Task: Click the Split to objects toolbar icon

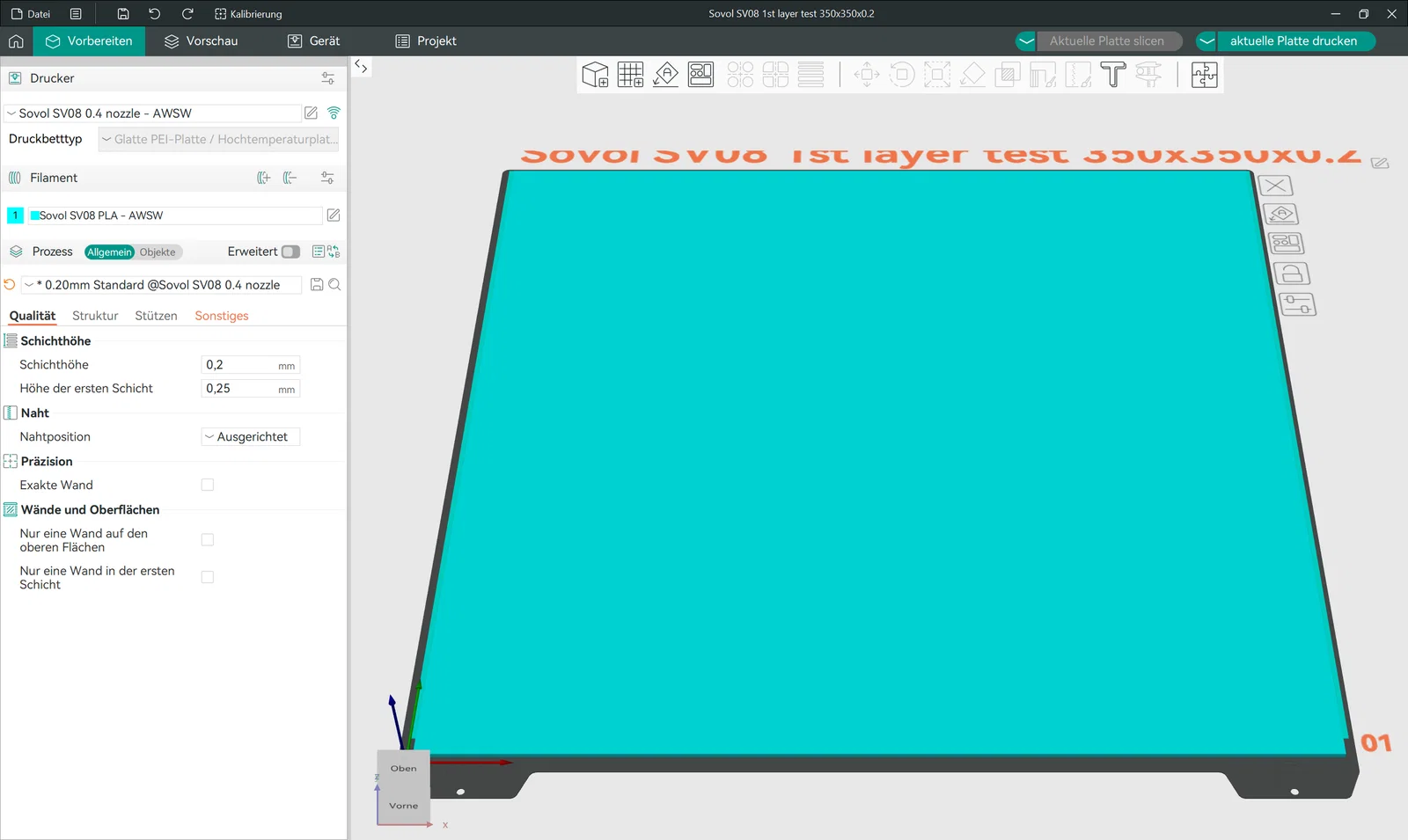Action: pos(740,75)
